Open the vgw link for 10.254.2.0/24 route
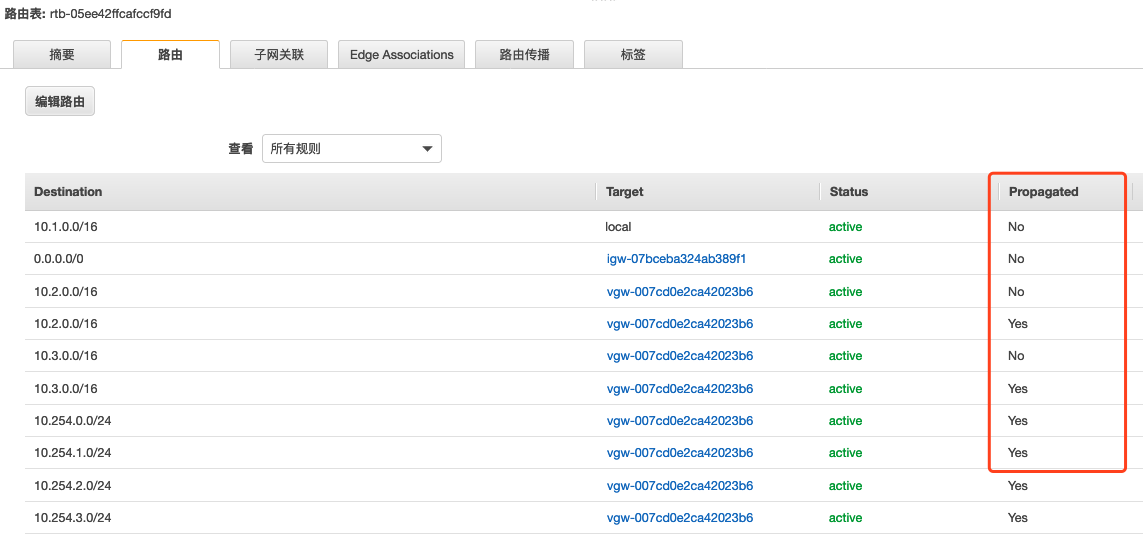1143x537 pixels. pyautogui.click(x=679, y=485)
